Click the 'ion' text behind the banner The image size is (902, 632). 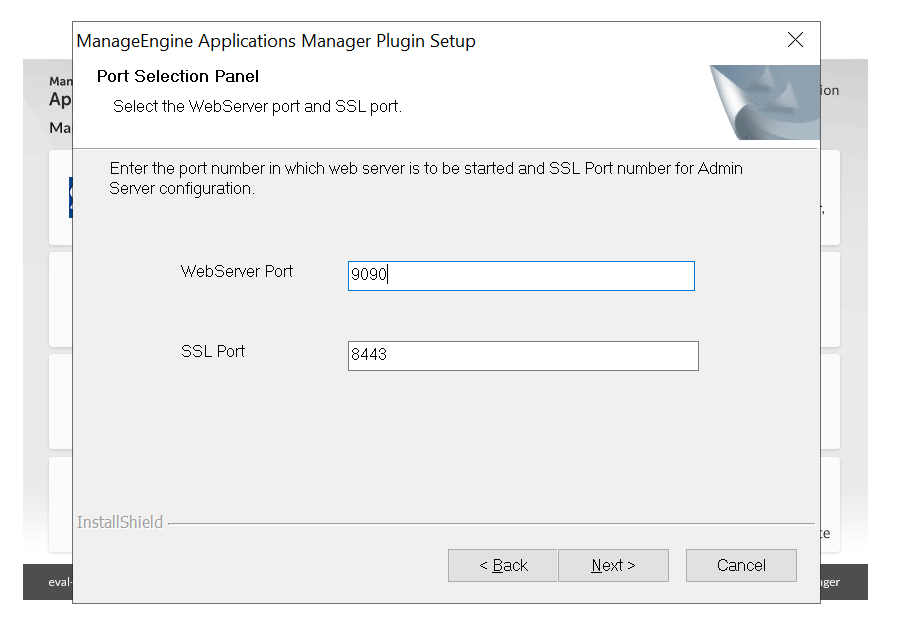tap(829, 90)
